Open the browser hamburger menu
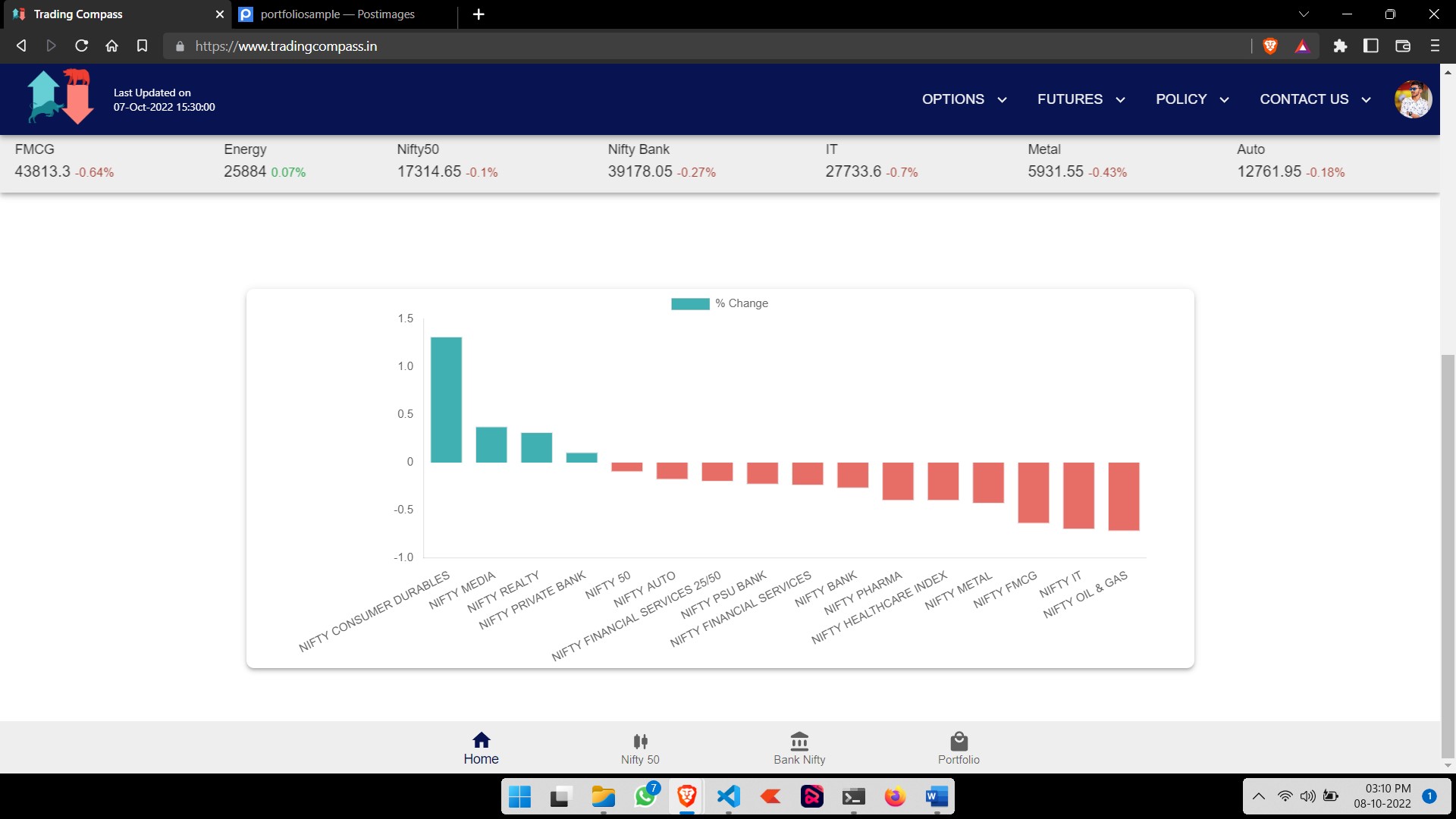 click(1435, 45)
